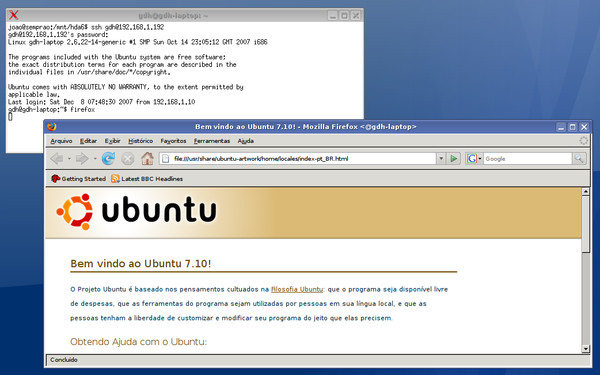The image size is (600, 375).
Task: Click the Firefox Forward arrow button
Action: click(82, 158)
